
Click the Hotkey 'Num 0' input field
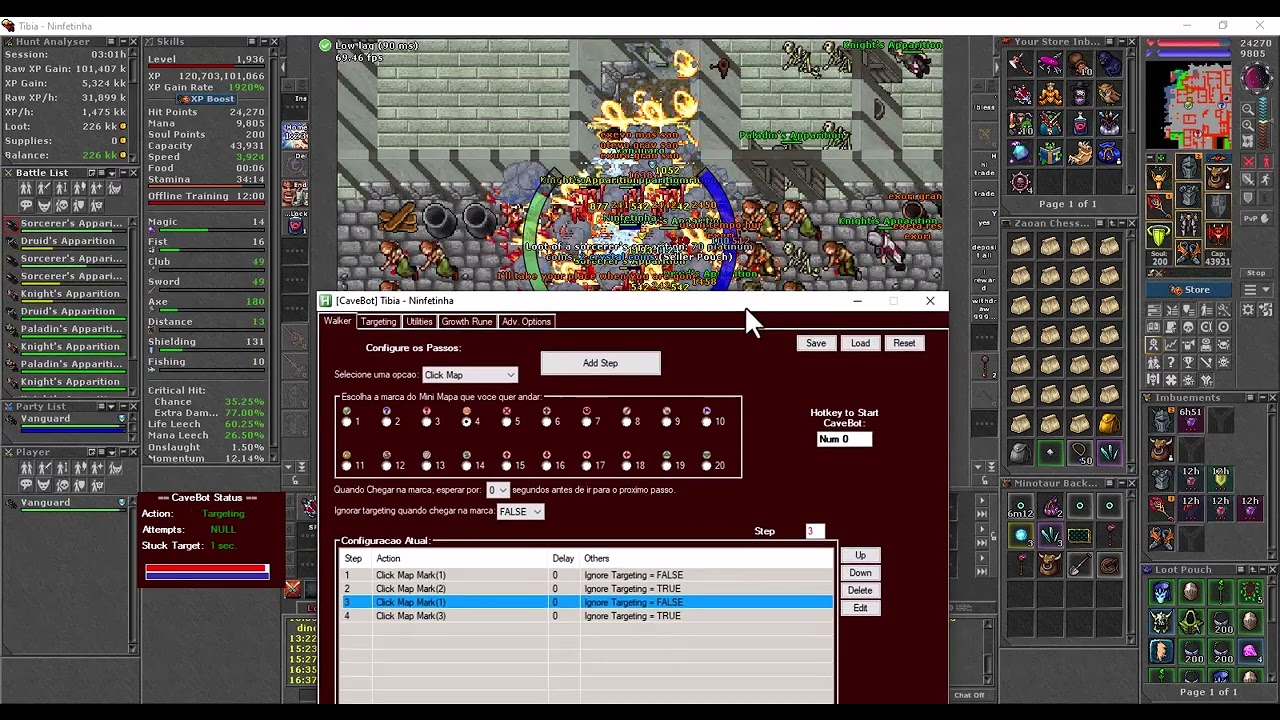[x=844, y=439]
